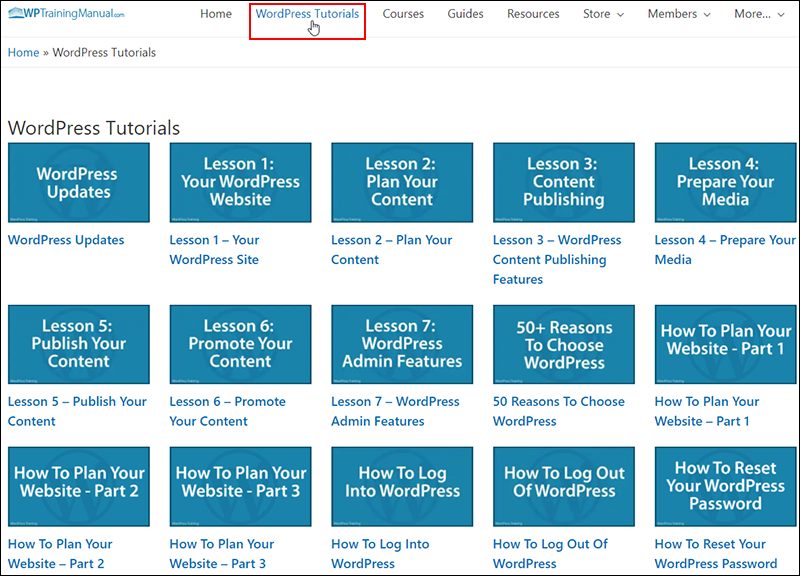Open the Lesson 6: Promote Your Content thumbnail
800x576 pixels.
point(240,344)
